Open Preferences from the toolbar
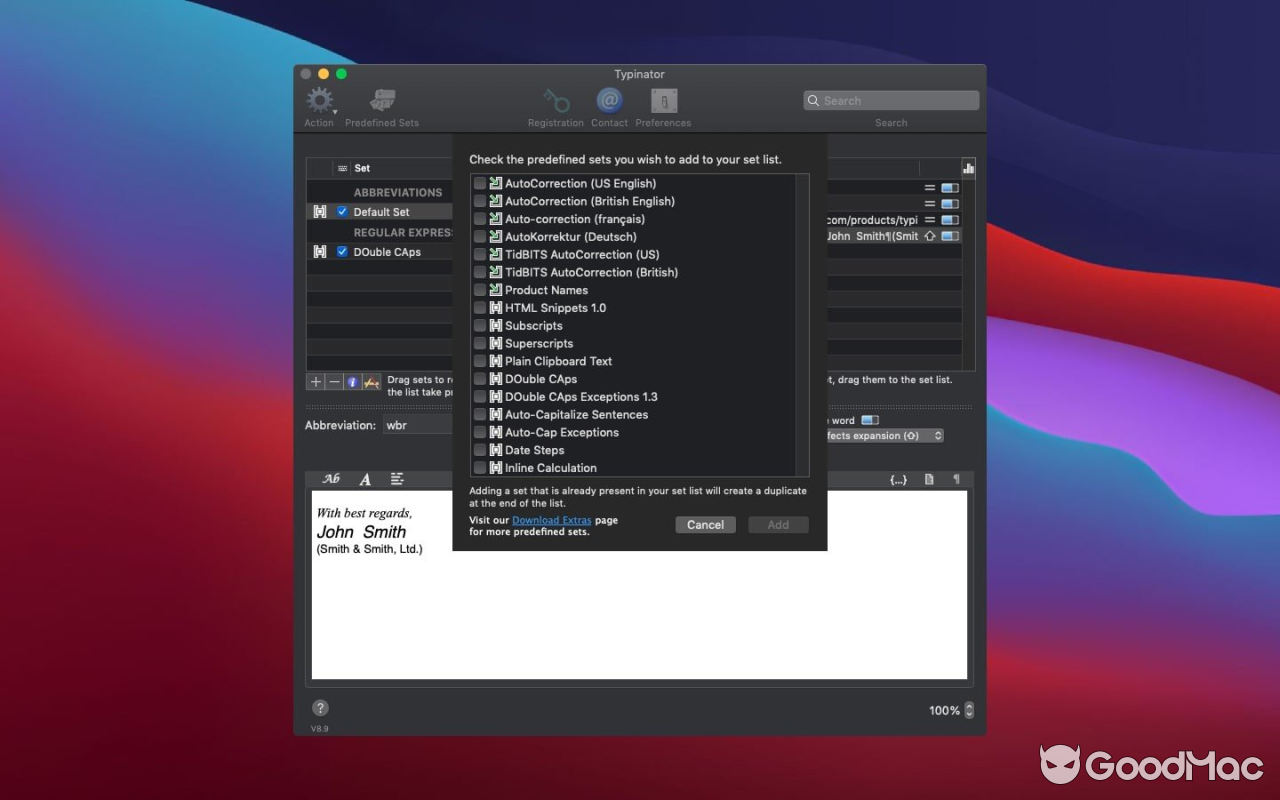1280x800 pixels. [x=663, y=102]
